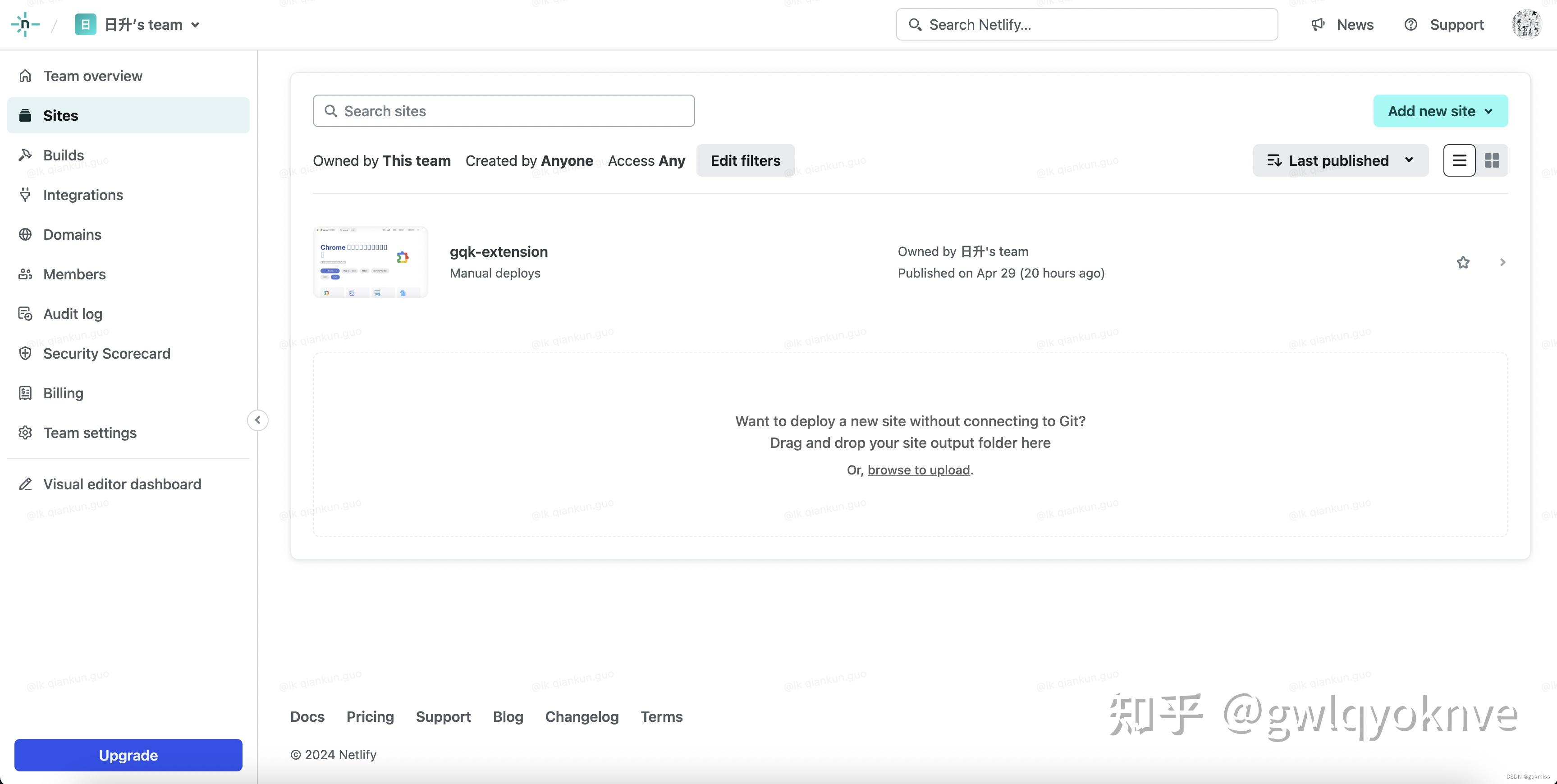1557x784 pixels.
Task: Switch to the Sites section
Action: click(60, 115)
